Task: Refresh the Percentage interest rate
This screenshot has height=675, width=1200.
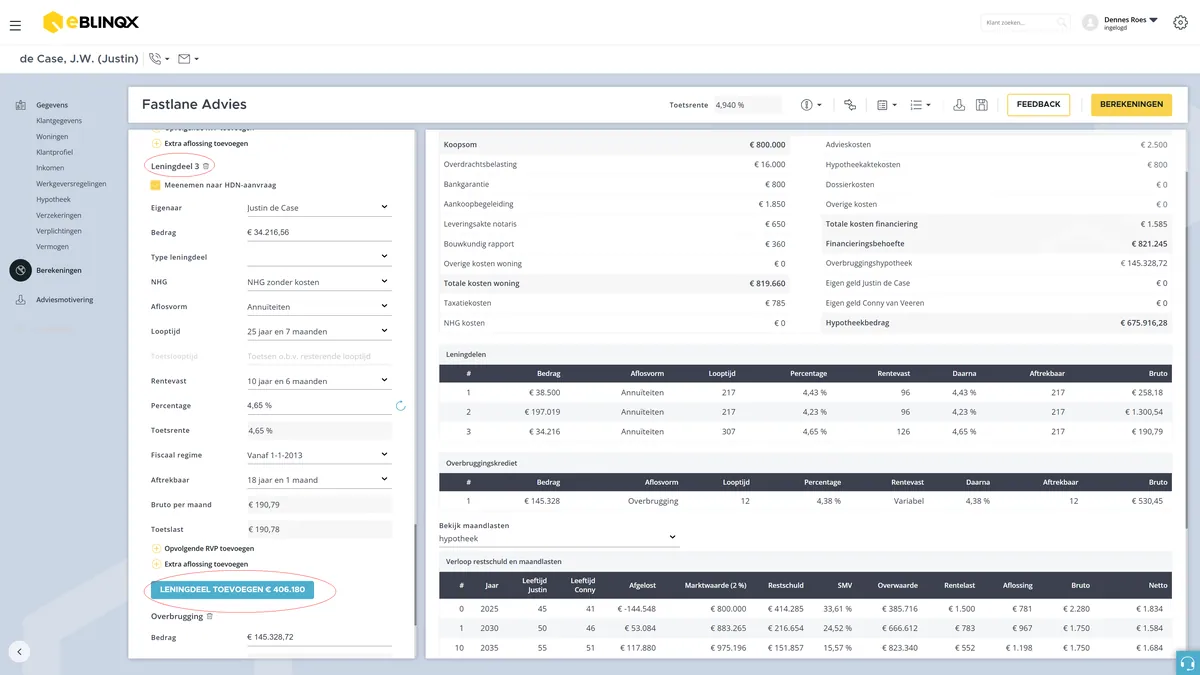Action: 401,406
